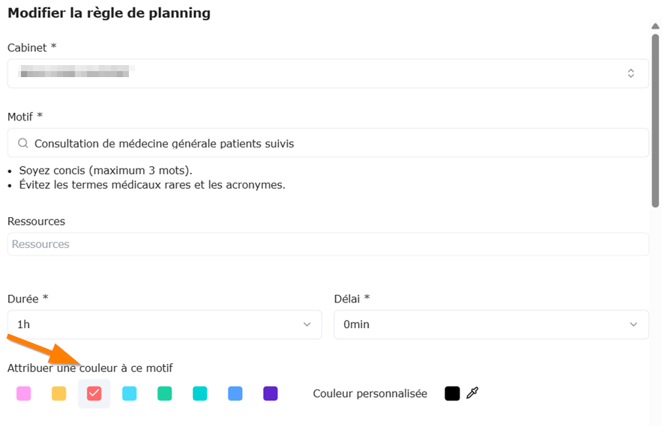Select the yellow-orange color swatch
Viewport: 670px width, 426px height.
(59, 393)
